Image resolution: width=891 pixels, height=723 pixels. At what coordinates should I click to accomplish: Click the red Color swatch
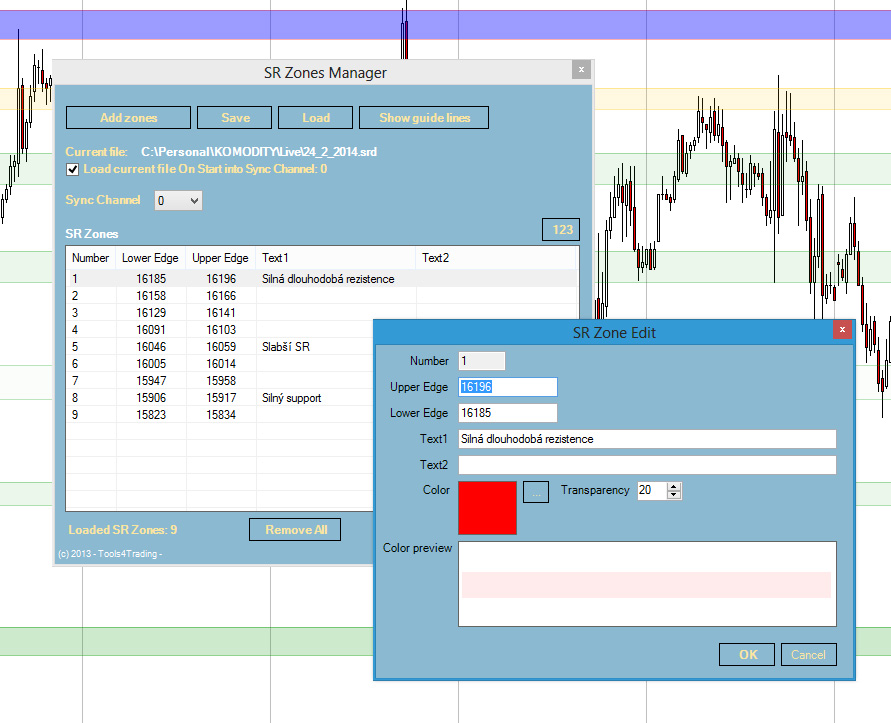pyautogui.click(x=488, y=508)
